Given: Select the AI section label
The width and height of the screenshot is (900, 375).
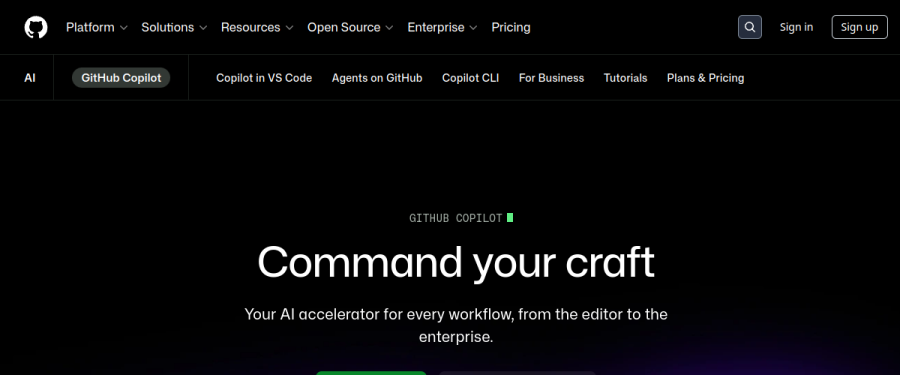Looking at the screenshot, I should pos(30,78).
